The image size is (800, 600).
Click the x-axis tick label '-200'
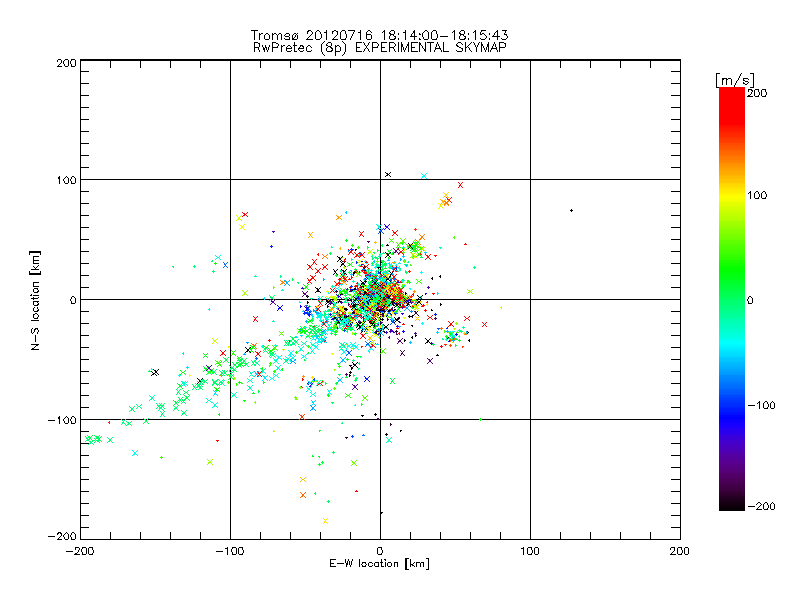click(x=80, y=551)
